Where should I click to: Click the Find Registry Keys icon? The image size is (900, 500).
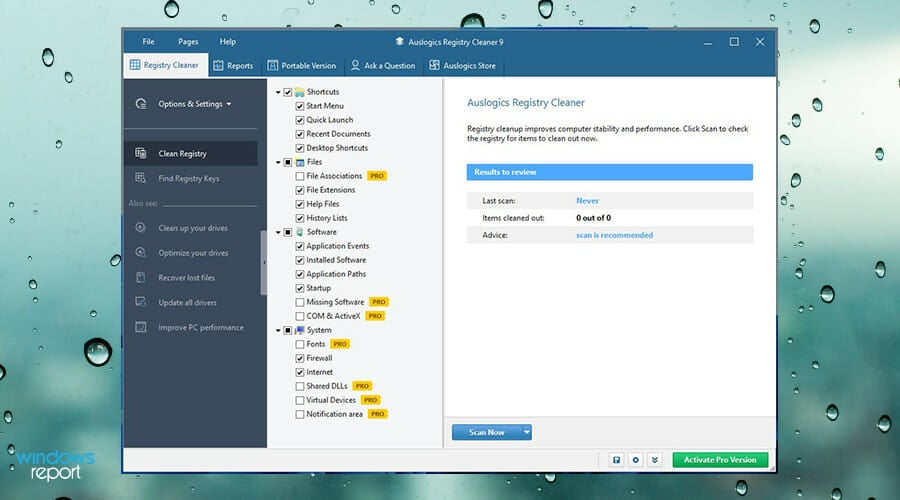141,178
